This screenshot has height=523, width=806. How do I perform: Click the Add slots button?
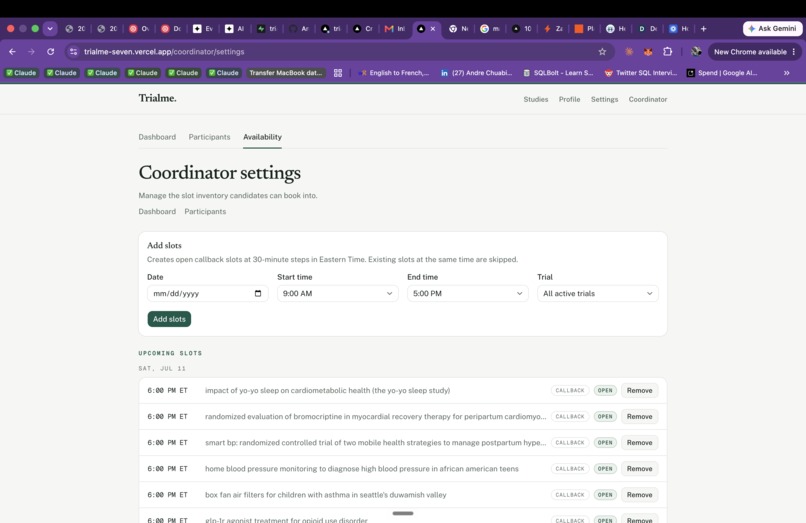169,319
